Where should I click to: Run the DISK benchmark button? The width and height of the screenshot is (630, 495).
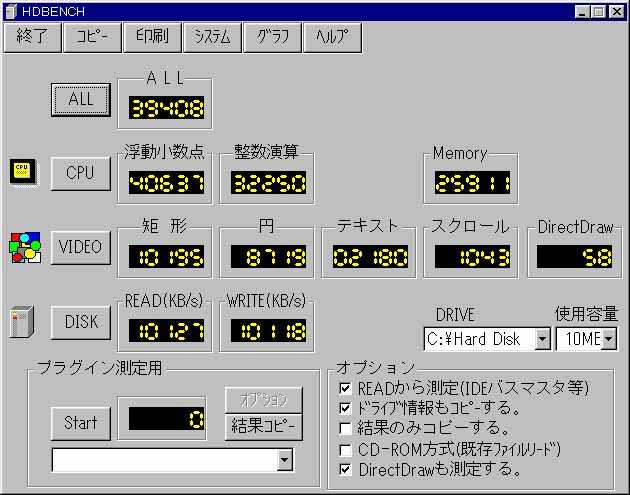[x=81, y=322]
